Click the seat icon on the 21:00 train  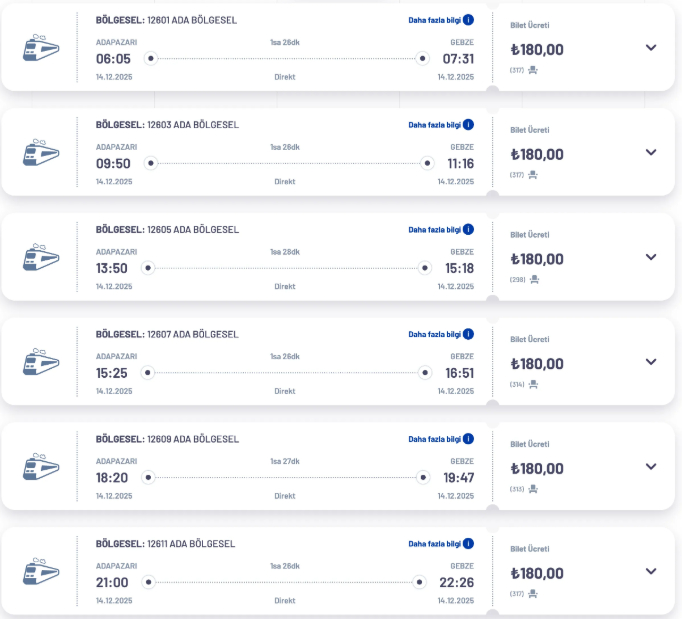pyautogui.click(x=533, y=594)
